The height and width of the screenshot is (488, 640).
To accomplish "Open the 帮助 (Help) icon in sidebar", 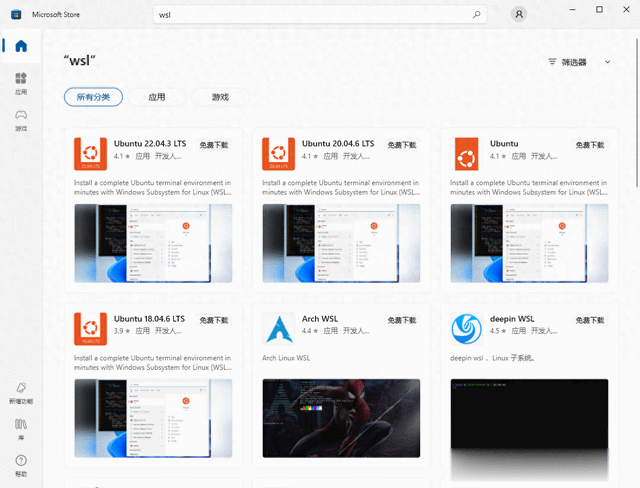I will tap(21, 465).
